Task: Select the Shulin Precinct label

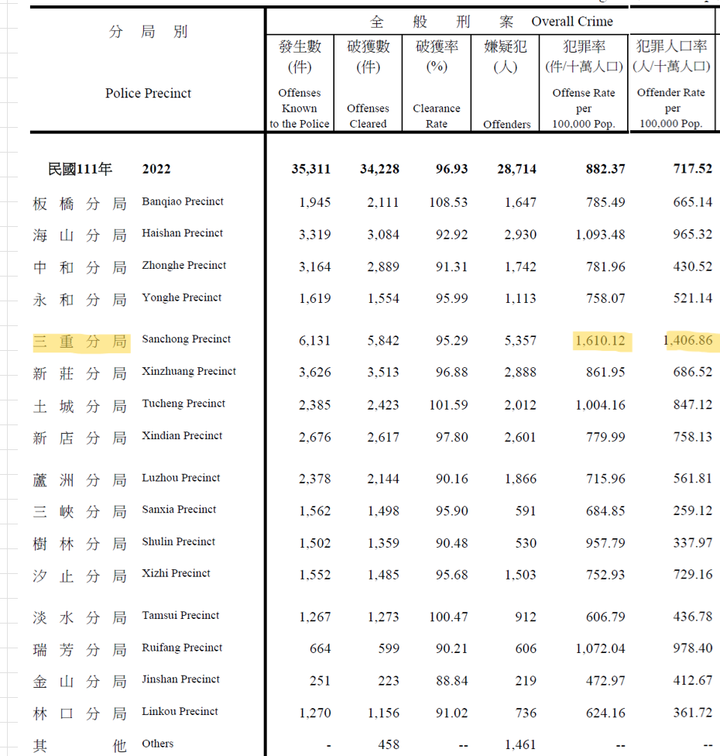Action: tap(178, 542)
